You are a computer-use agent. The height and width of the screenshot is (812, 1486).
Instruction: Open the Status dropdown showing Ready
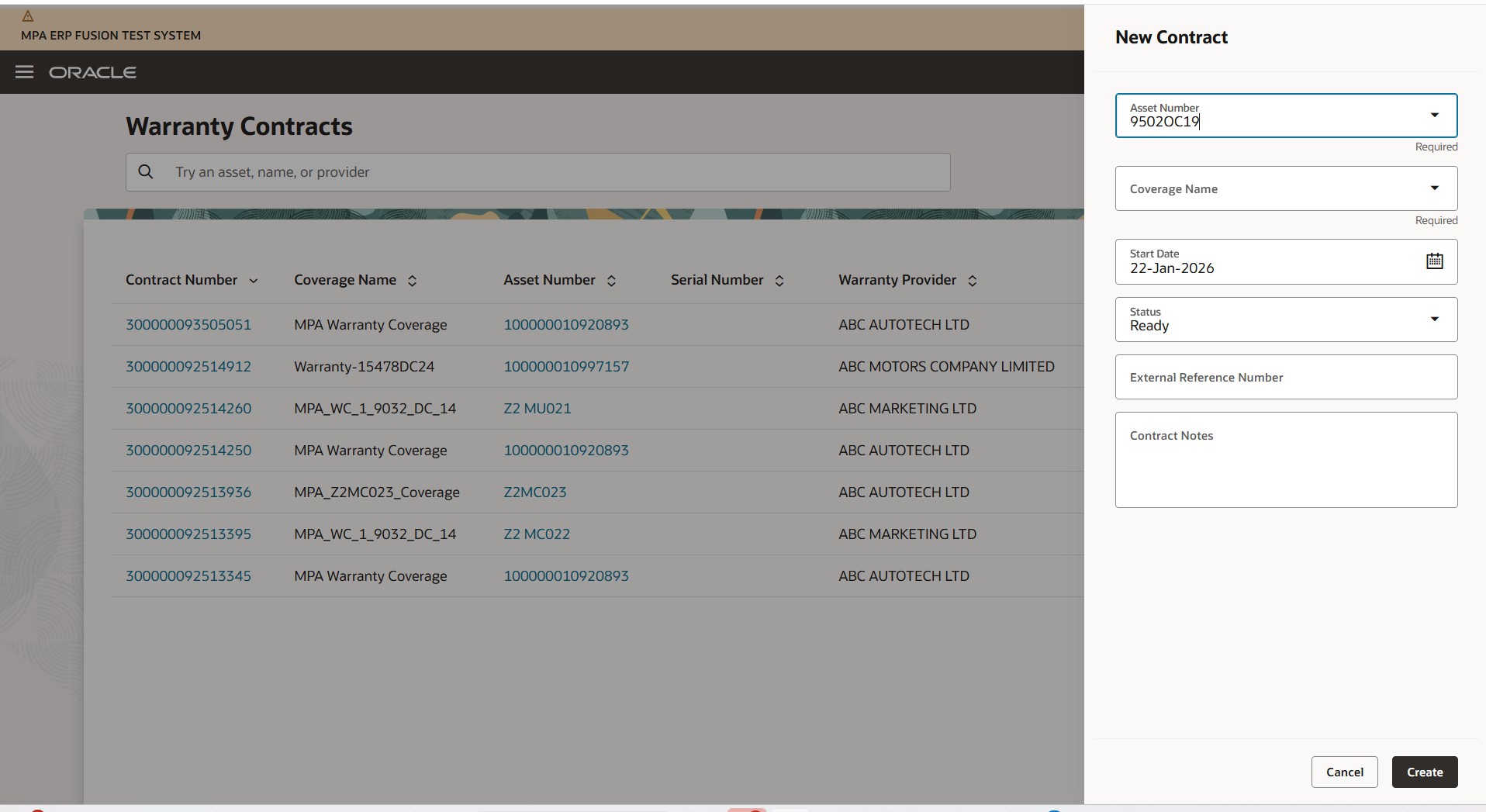point(1435,320)
